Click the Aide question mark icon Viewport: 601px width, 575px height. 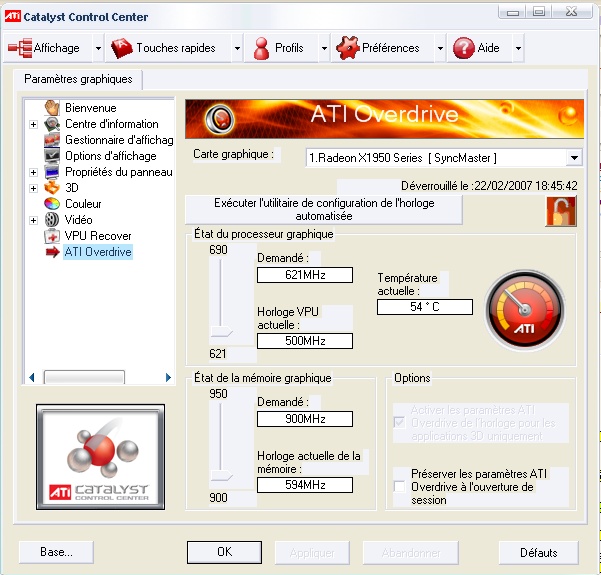464,48
